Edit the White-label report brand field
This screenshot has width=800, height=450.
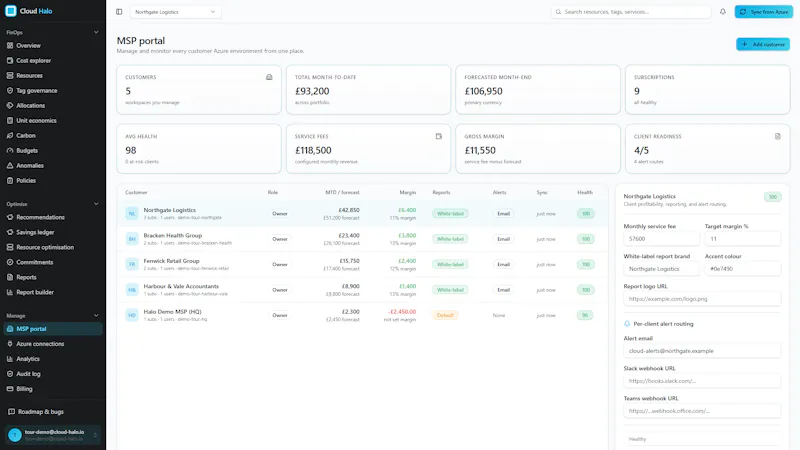pos(661,269)
